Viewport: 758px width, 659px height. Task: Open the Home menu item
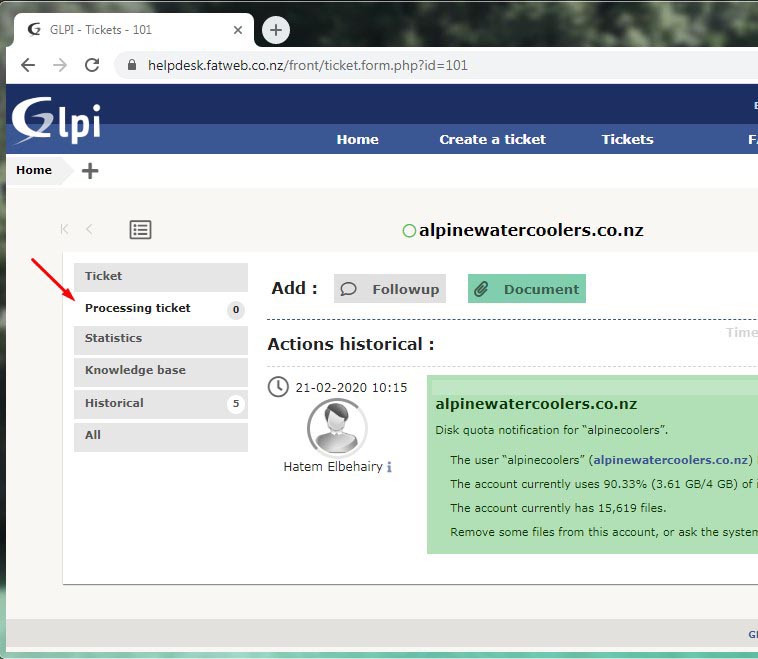[357, 139]
